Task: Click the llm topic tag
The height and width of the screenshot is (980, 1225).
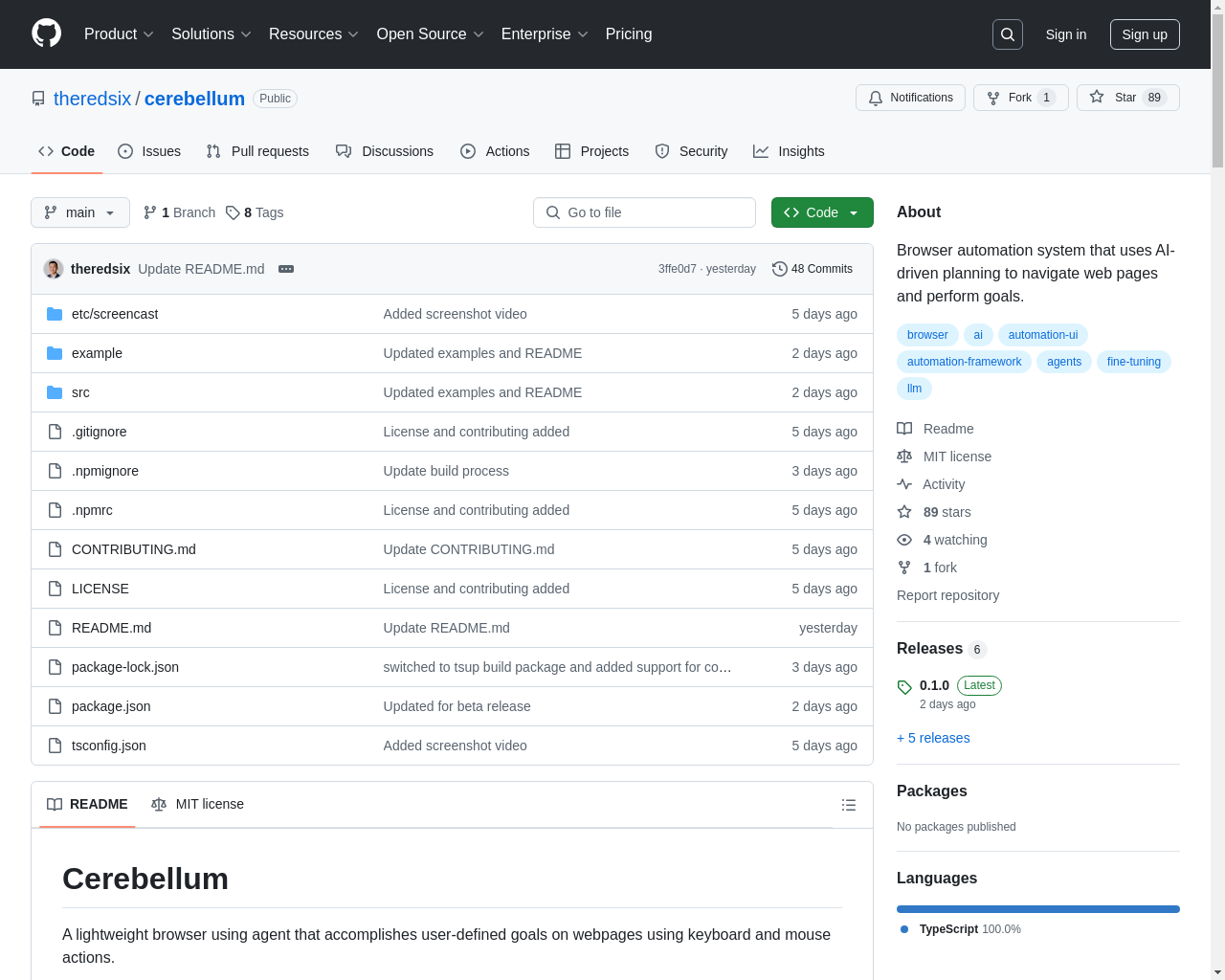Action: click(914, 389)
